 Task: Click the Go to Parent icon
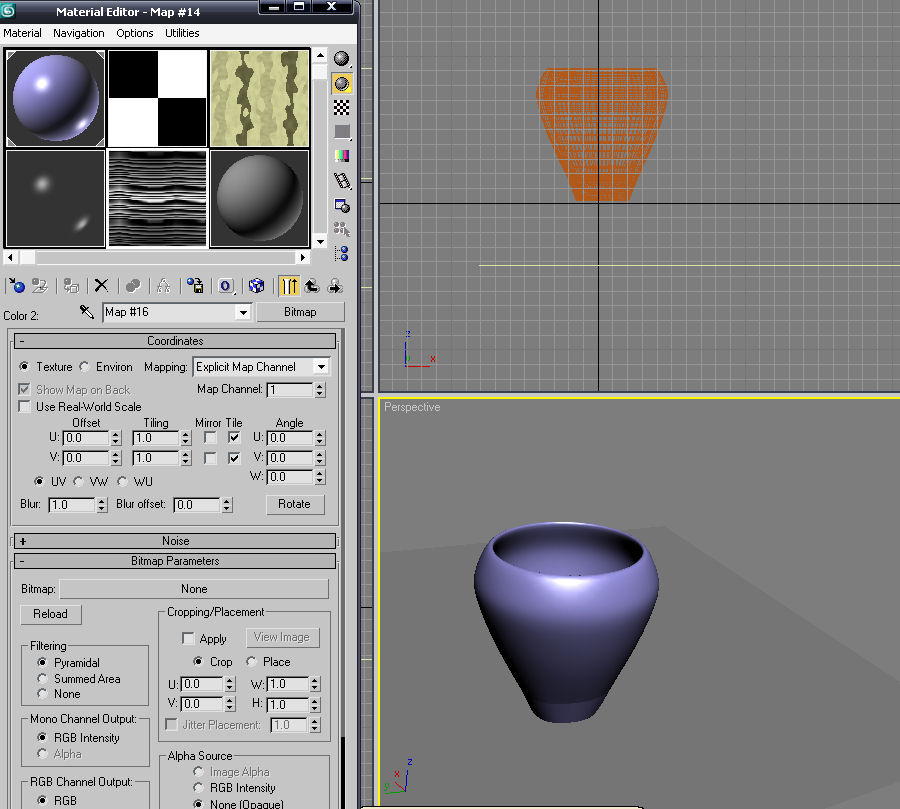click(312, 286)
